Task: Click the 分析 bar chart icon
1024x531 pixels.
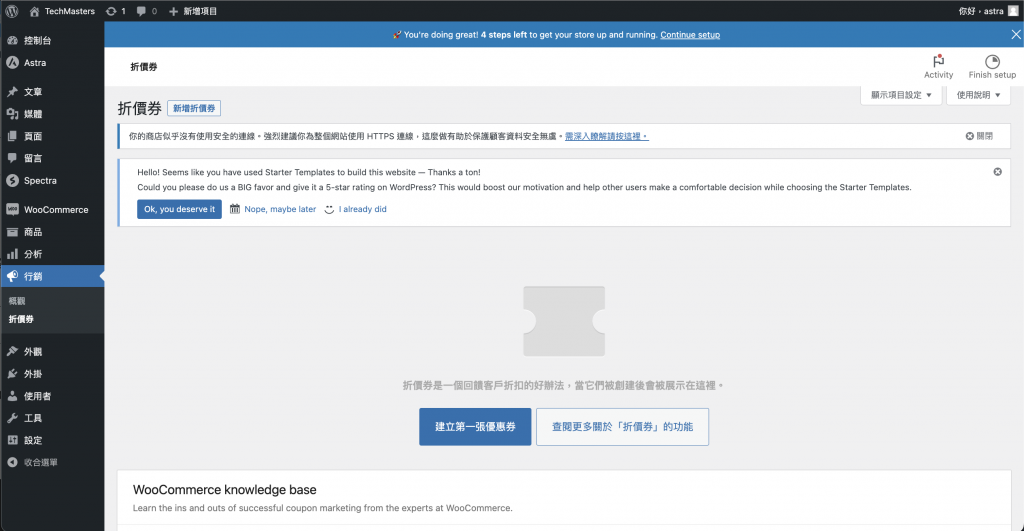Action: pyautogui.click(x=12, y=254)
